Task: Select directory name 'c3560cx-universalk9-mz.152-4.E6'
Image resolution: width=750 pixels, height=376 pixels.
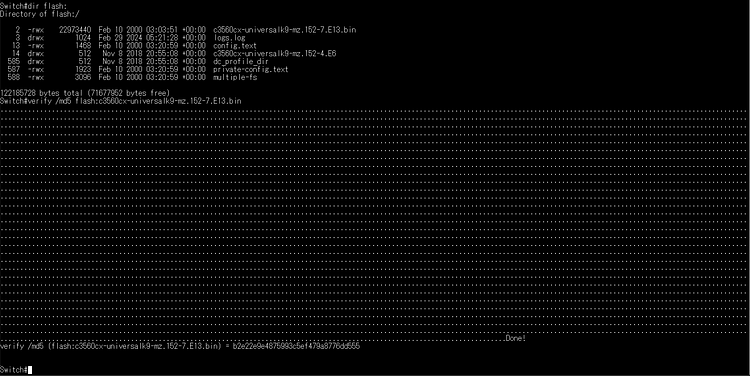Action: click(x=275, y=54)
